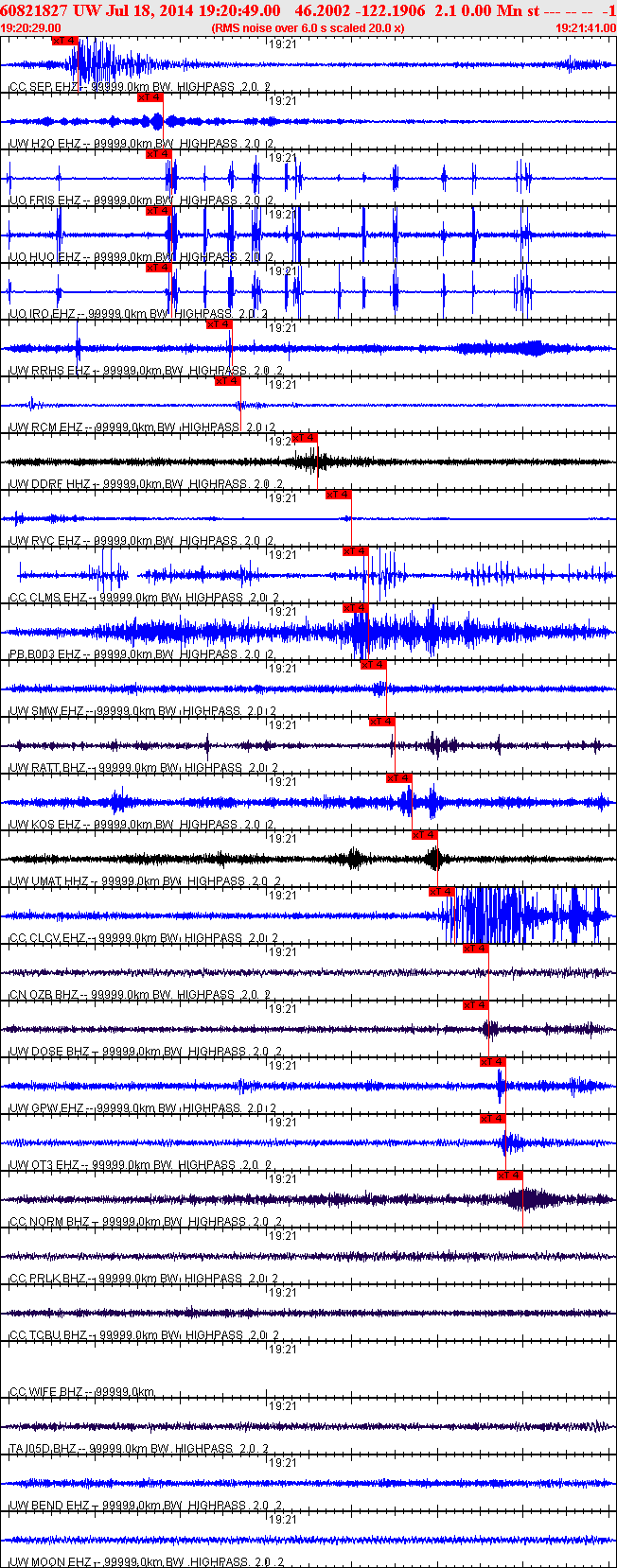
Task: Click the TA J05D BHZ station label
Action: pyautogui.click(x=43, y=1449)
